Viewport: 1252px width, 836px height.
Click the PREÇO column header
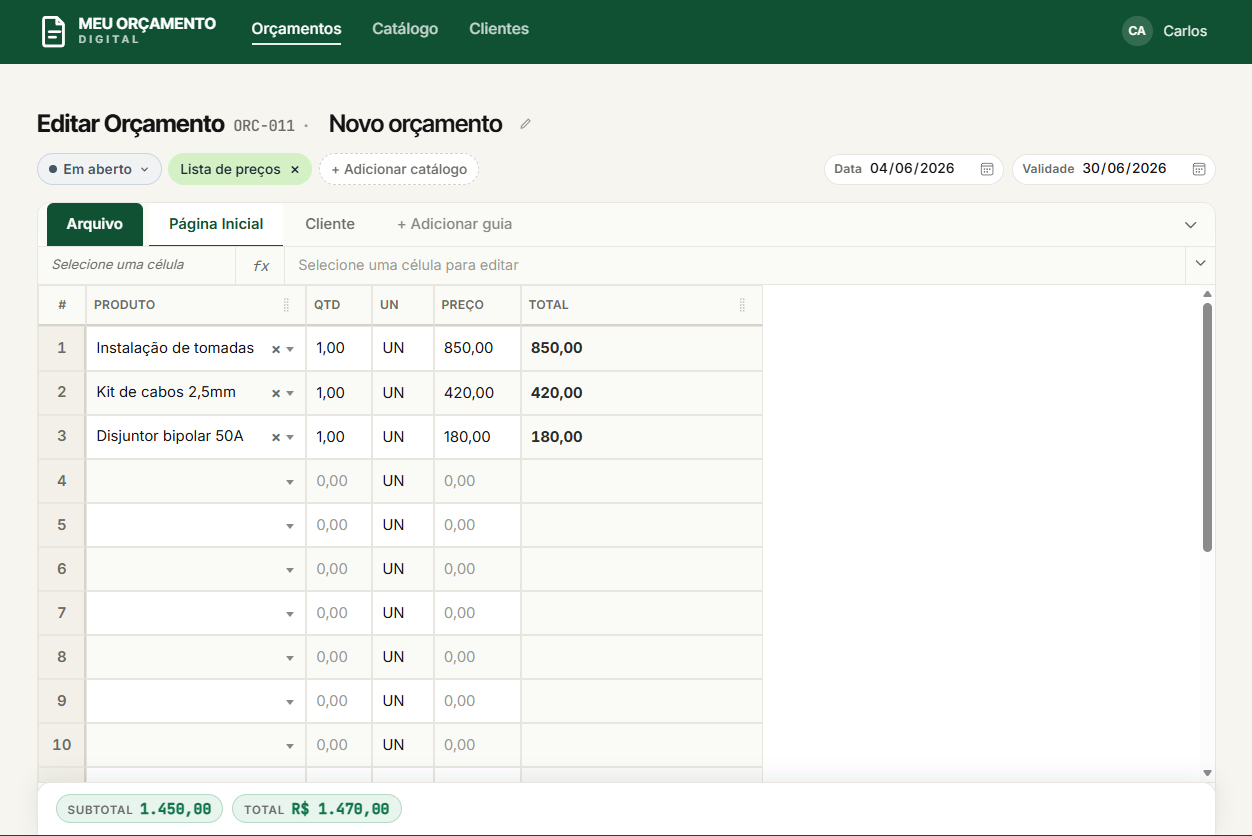point(478,305)
